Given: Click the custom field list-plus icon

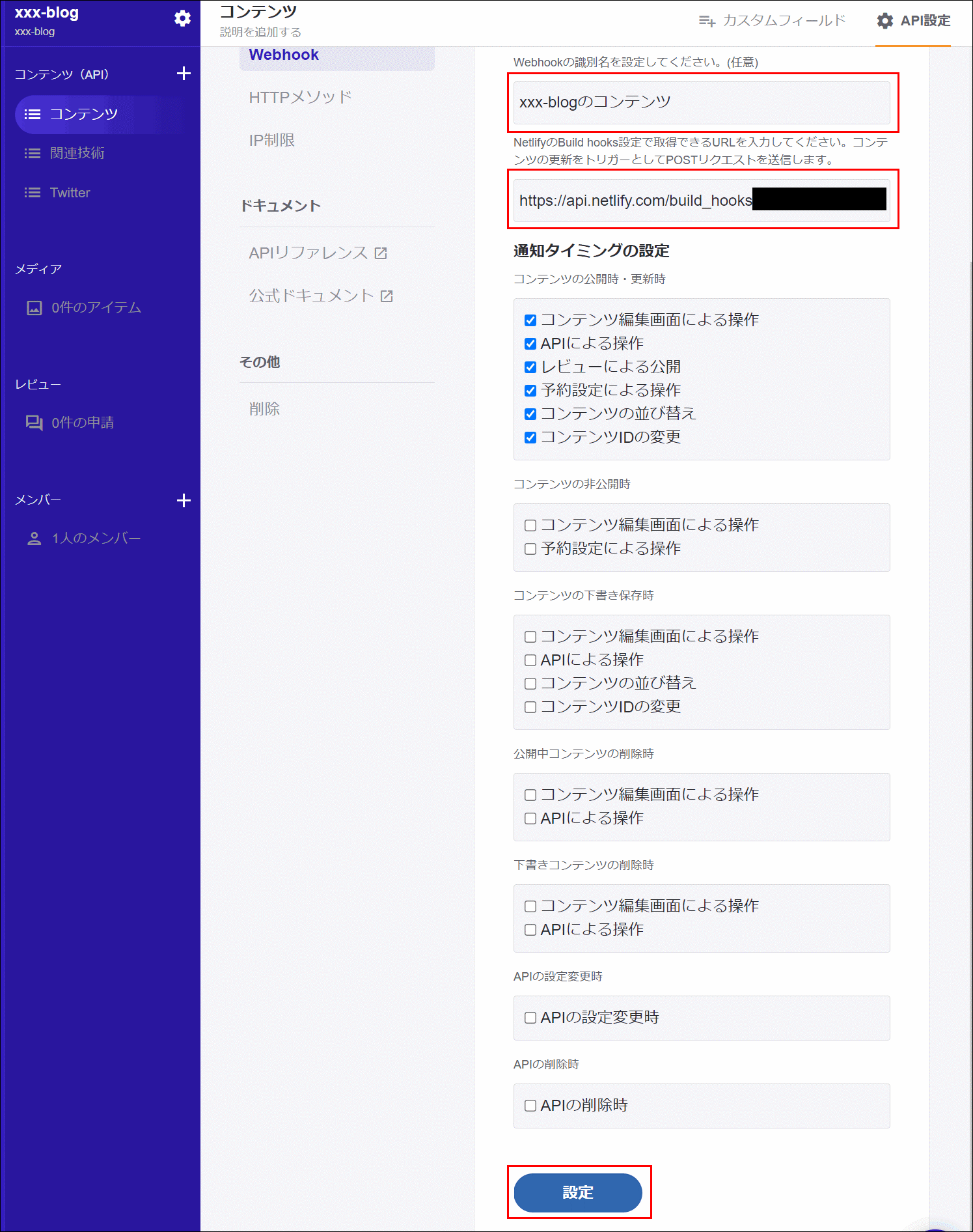Looking at the screenshot, I should (707, 21).
